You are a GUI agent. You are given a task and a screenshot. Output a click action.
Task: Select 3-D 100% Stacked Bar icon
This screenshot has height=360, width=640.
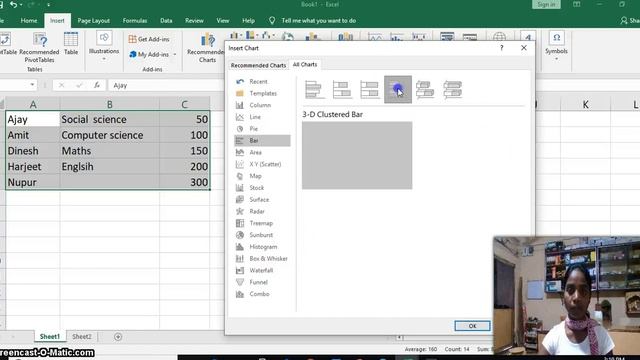point(452,89)
